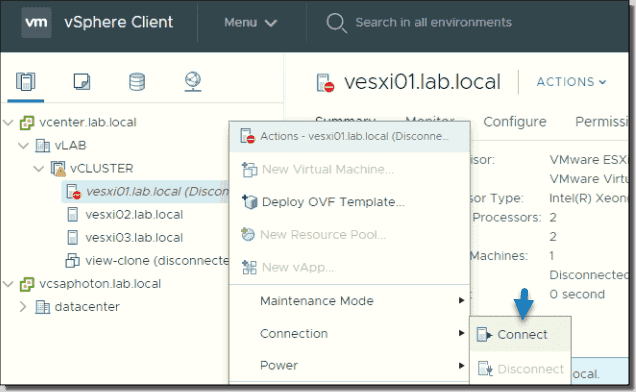Viewport: 636px width, 392px height.
Task: Collapse the vCLUSTER cluster node
Action: [39, 168]
